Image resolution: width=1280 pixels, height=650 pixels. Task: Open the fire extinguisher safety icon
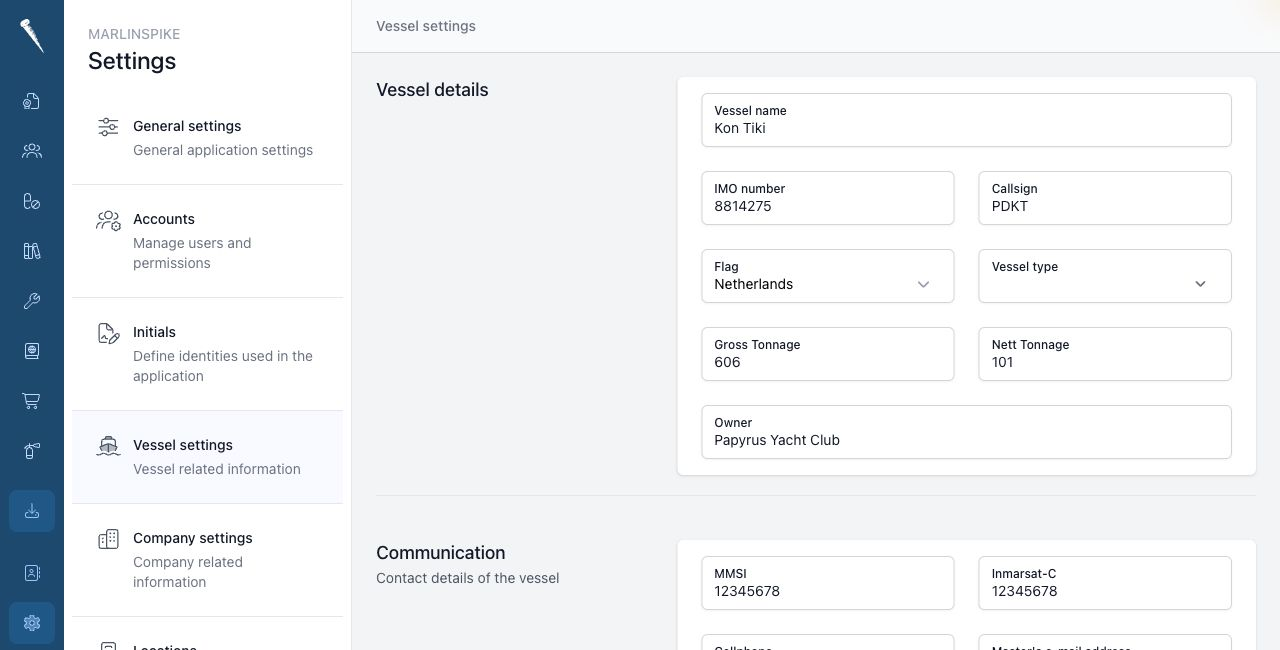32,451
